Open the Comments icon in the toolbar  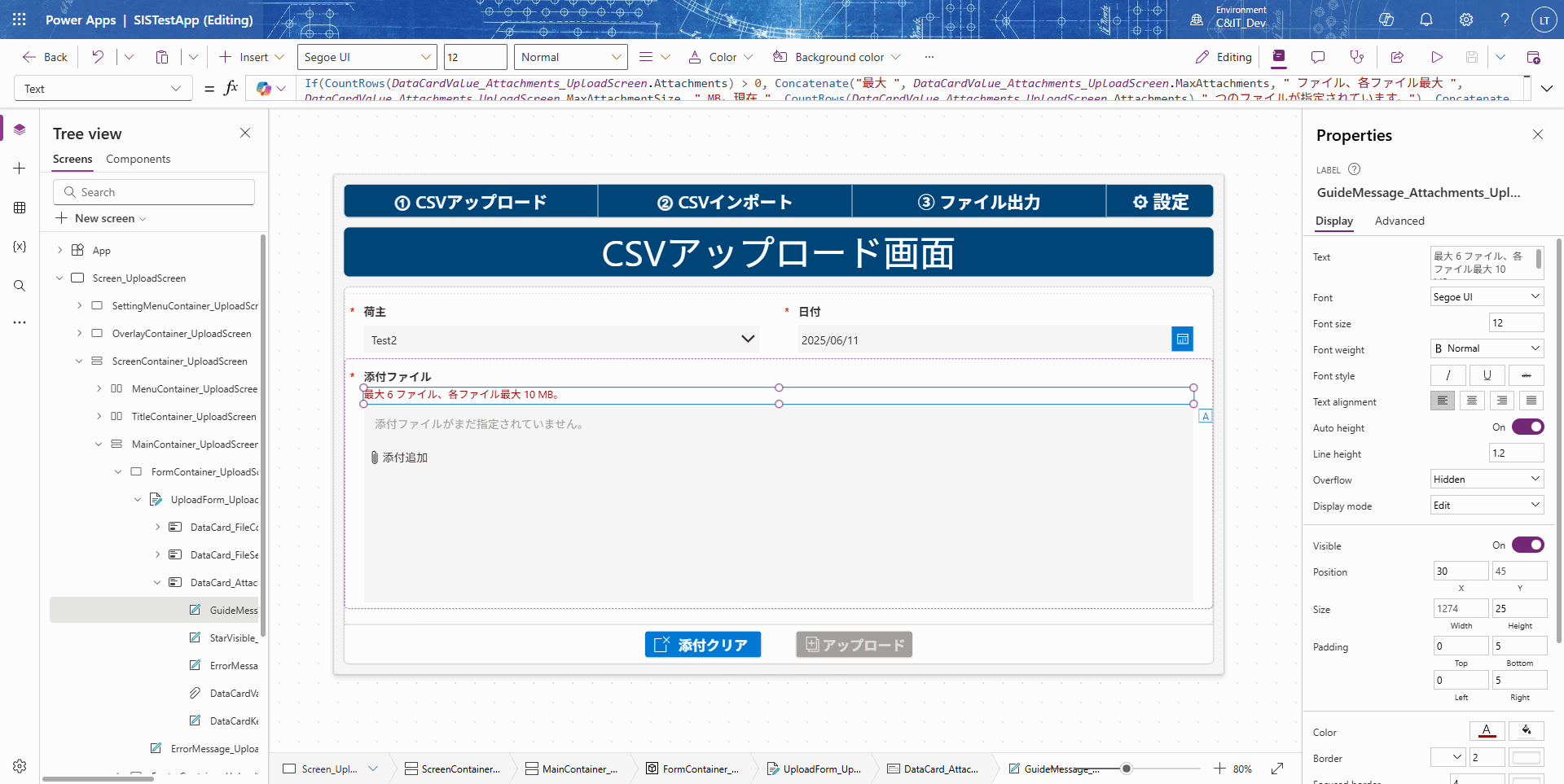(x=1317, y=57)
